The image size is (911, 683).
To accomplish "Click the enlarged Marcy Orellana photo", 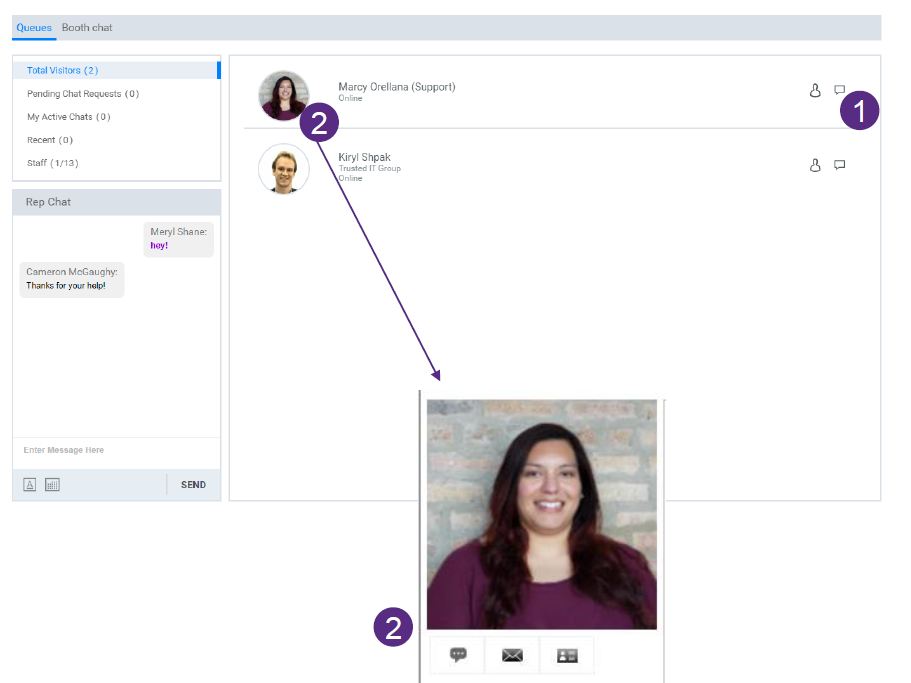I will 541,515.
